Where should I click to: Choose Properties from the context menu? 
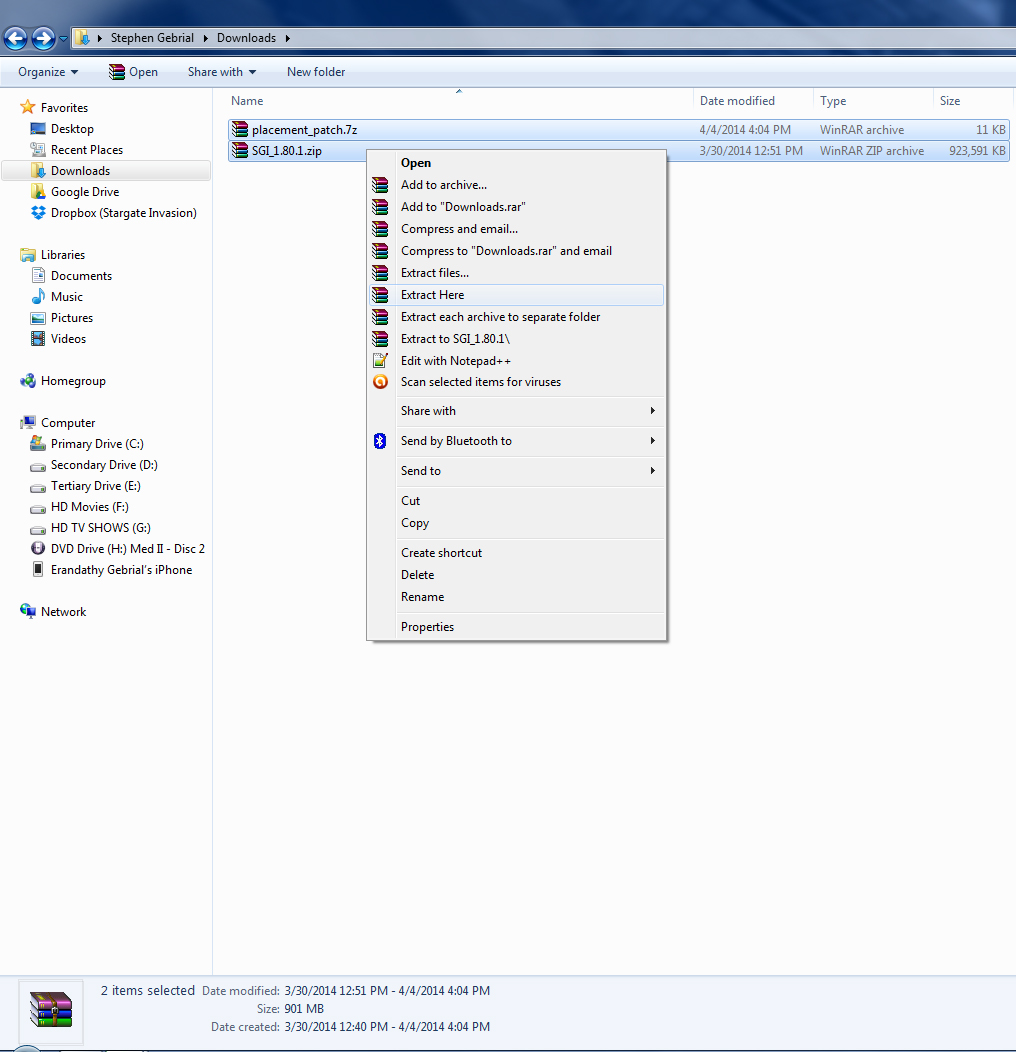(517, 627)
